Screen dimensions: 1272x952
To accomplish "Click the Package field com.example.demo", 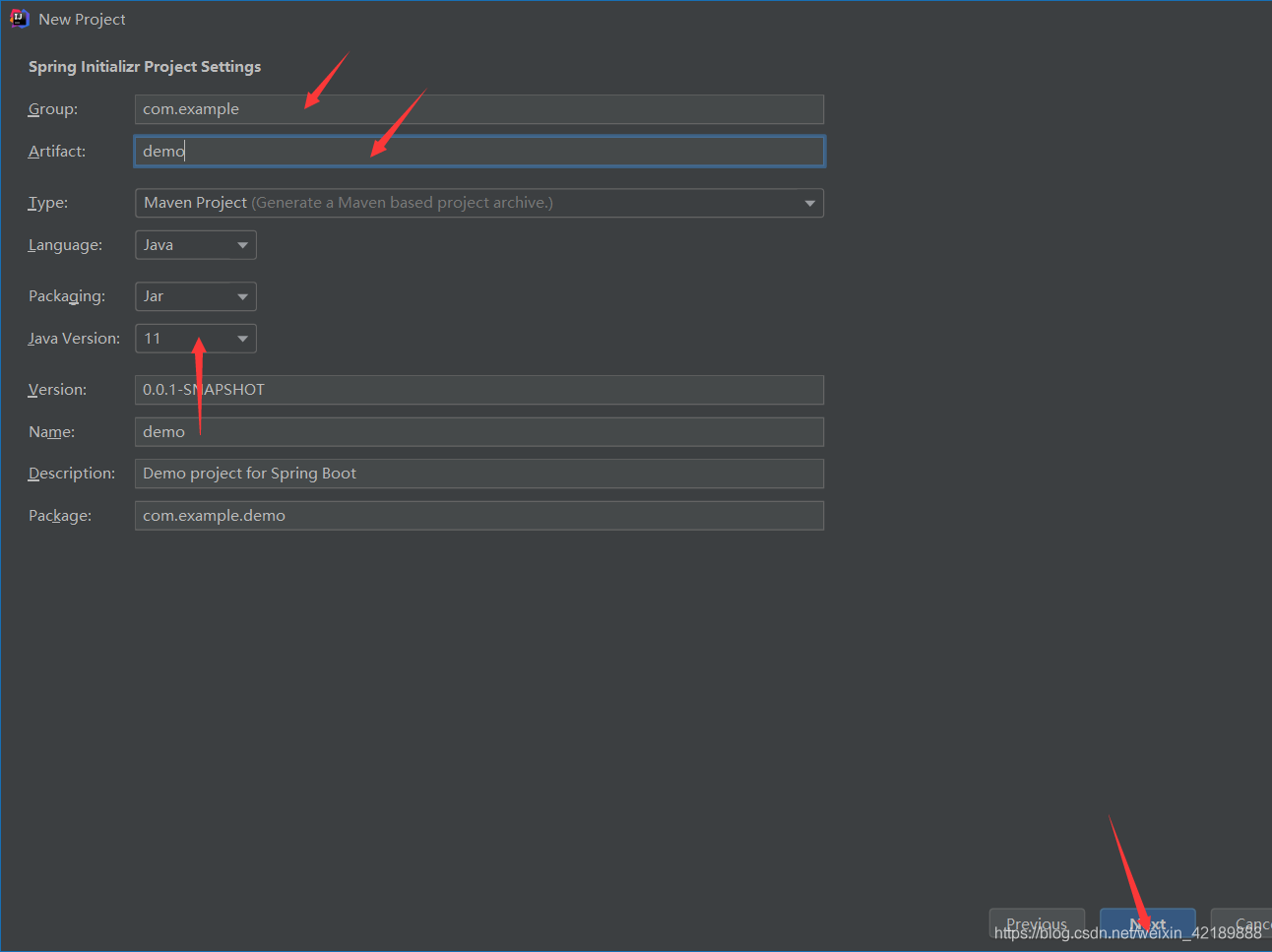I will (478, 516).
